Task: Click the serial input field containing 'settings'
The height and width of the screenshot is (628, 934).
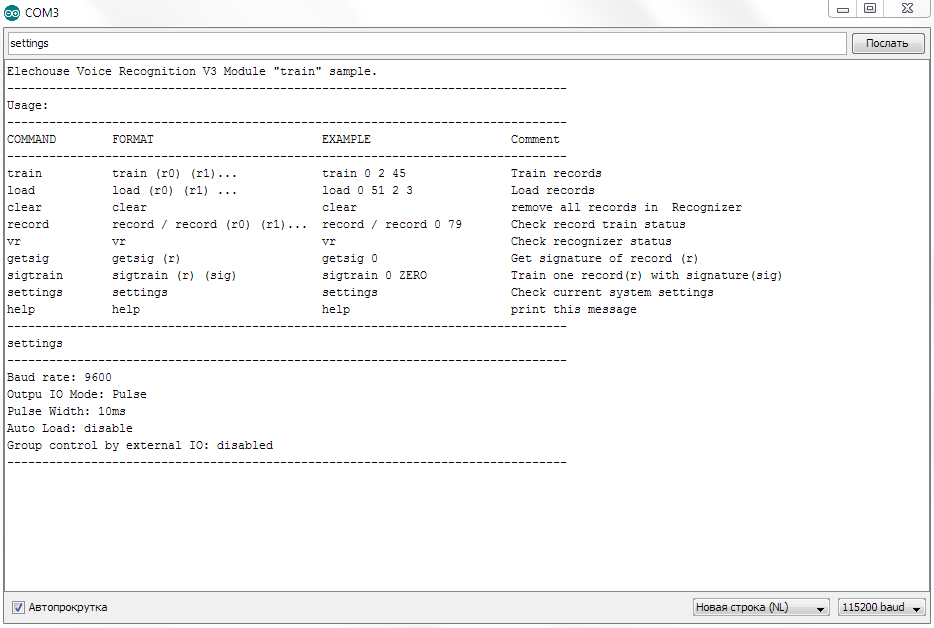Action: (x=426, y=43)
